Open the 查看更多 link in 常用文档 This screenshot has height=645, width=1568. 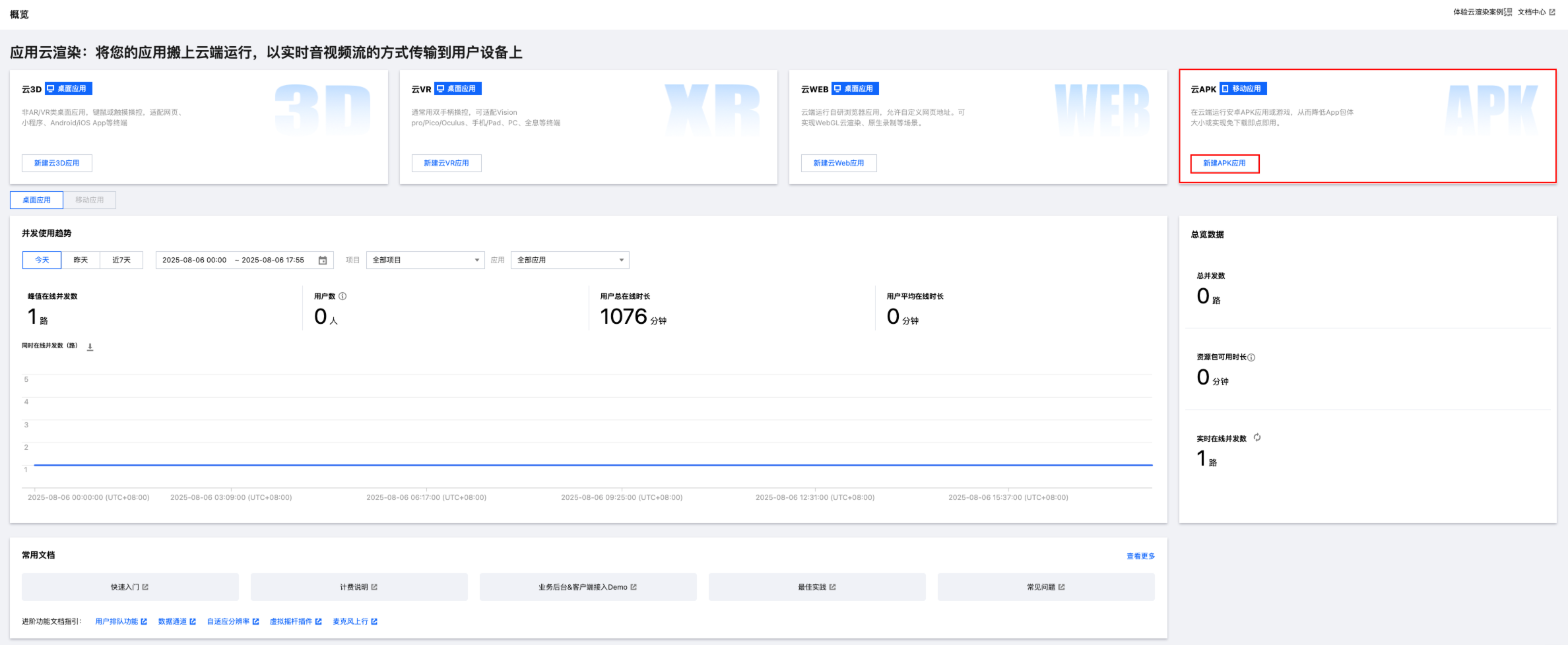tap(1140, 556)
